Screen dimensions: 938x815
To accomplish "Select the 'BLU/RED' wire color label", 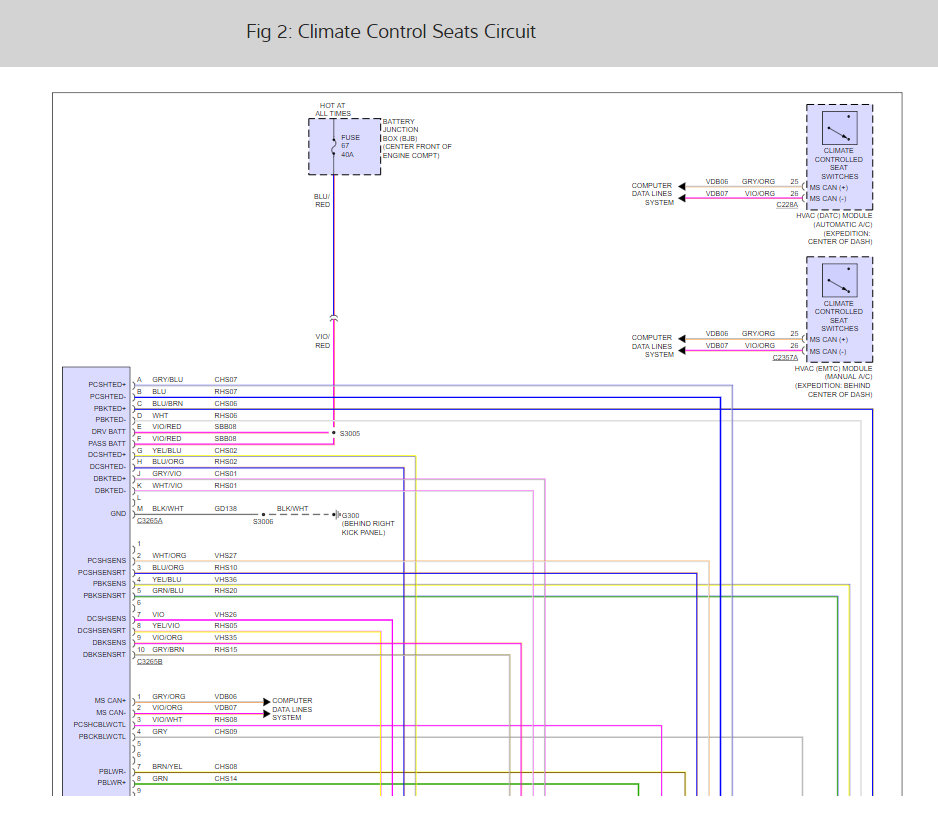I will (322, 200).
